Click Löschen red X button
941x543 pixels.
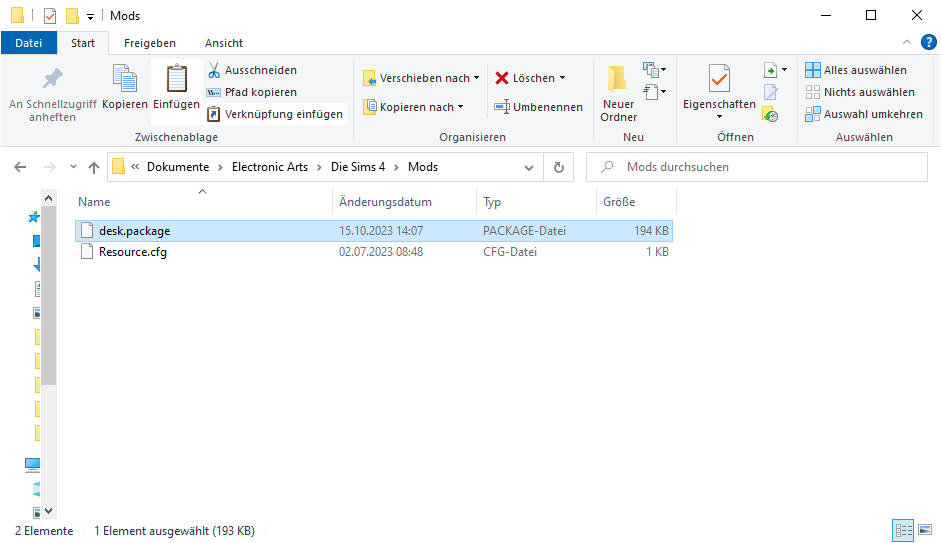525,78
